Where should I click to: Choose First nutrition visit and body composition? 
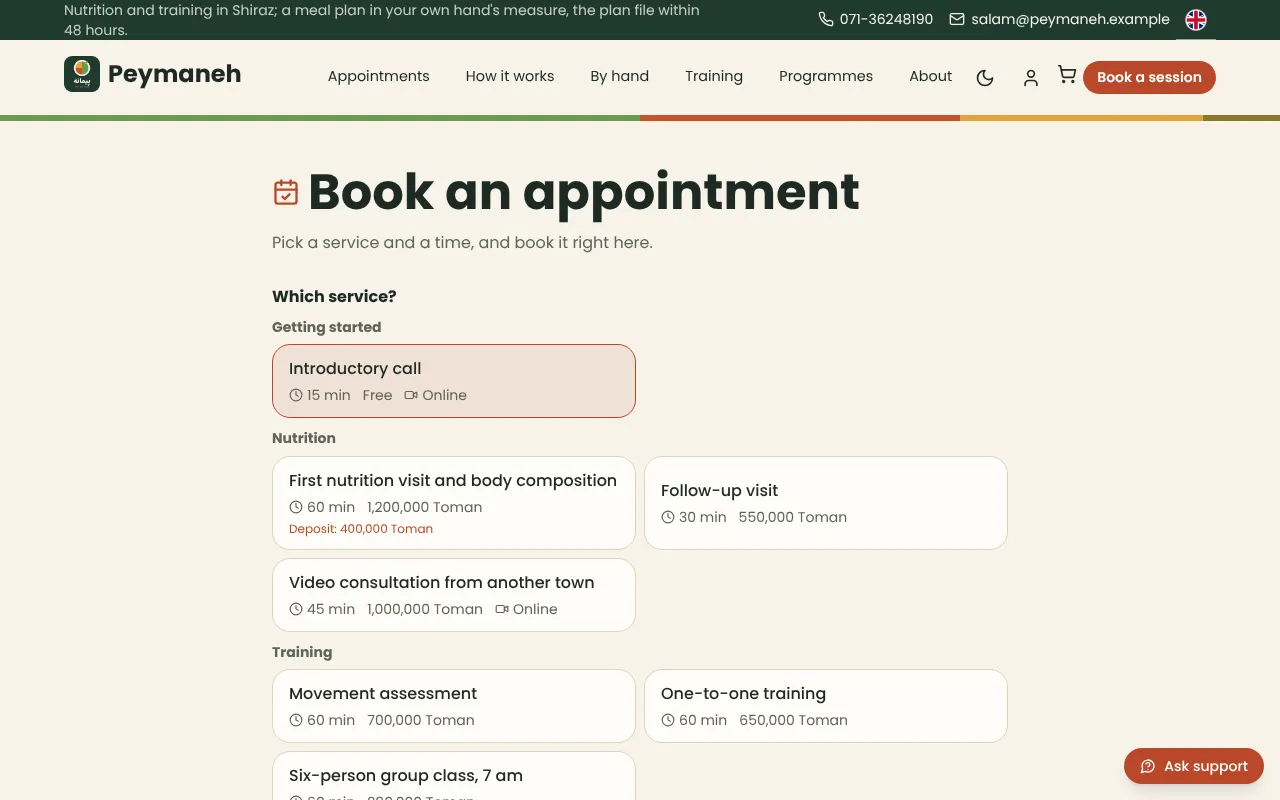tap(454, 503)
